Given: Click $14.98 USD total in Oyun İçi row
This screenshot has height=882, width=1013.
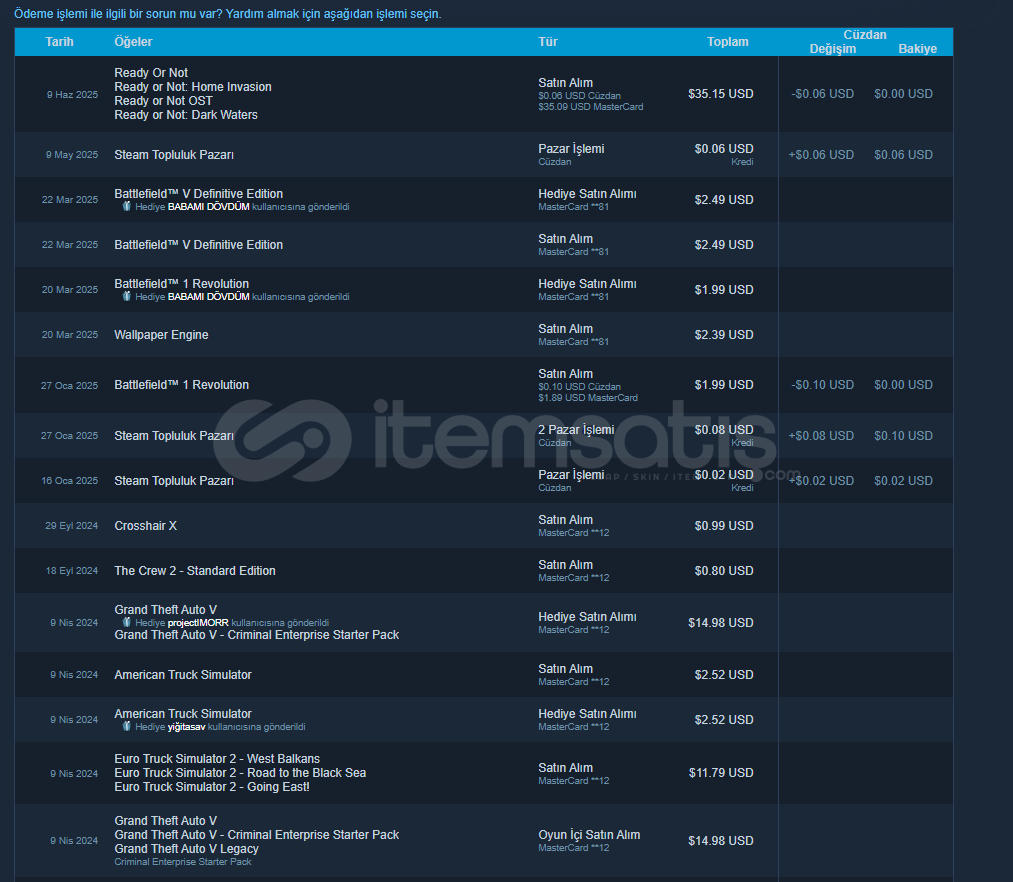Looking at the screenshot, I should point(721,841).
